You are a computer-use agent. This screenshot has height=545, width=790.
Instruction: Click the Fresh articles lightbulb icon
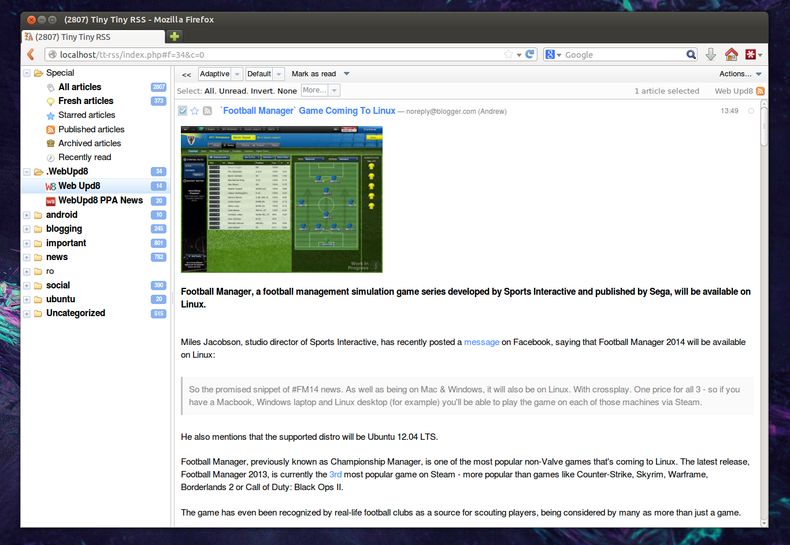tap(50, 101)
